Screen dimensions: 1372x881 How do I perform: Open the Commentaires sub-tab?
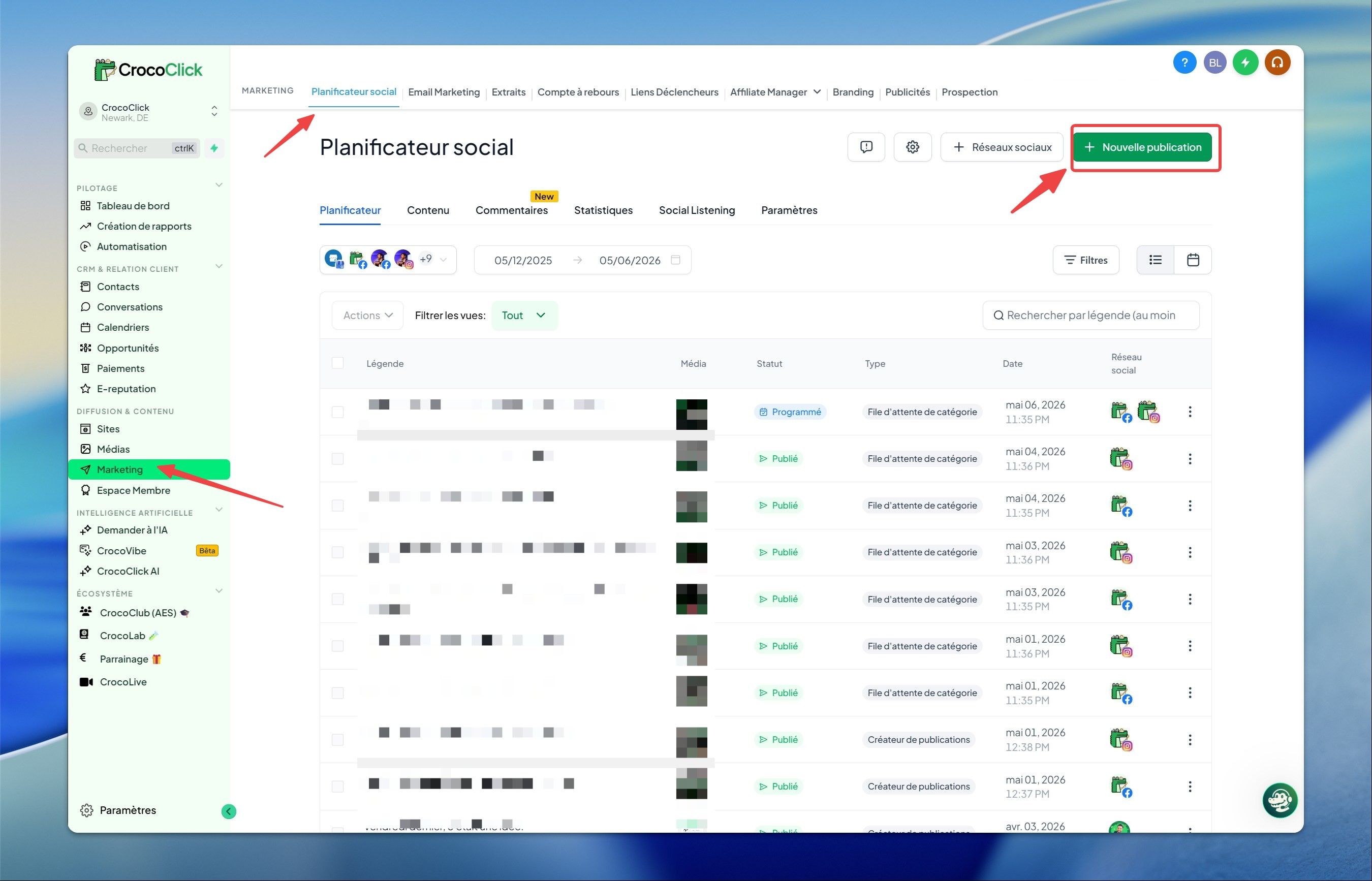(x=512, y=210)
